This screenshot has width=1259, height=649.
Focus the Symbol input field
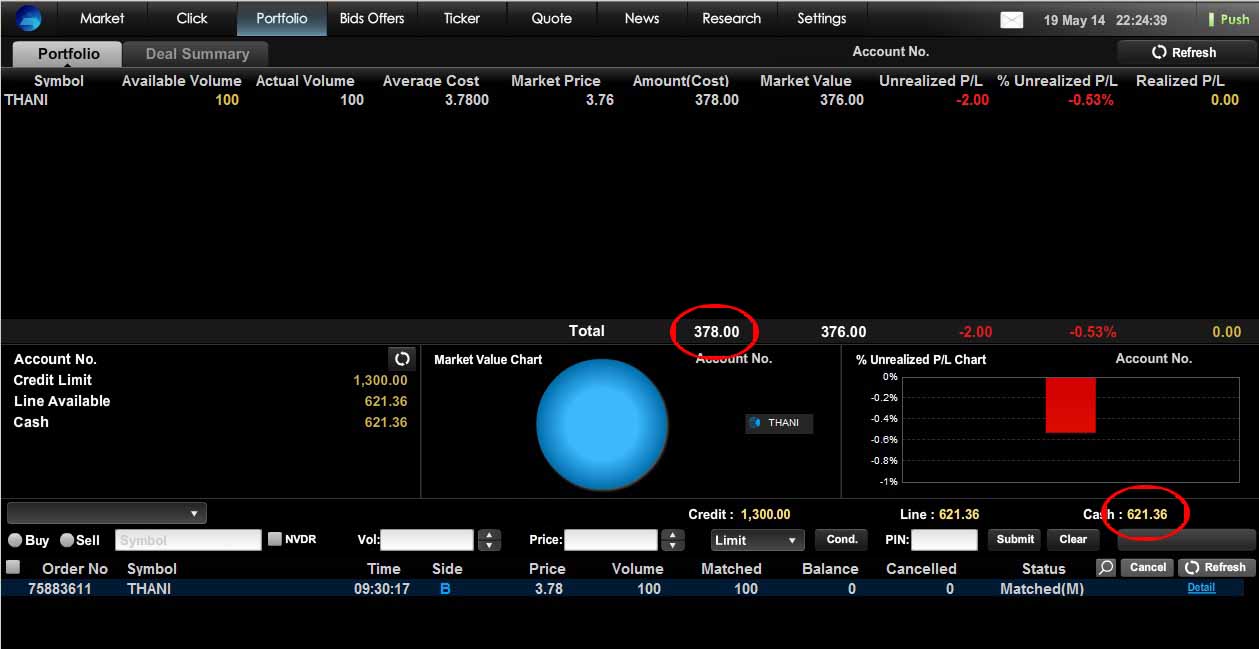coord(188,540)
